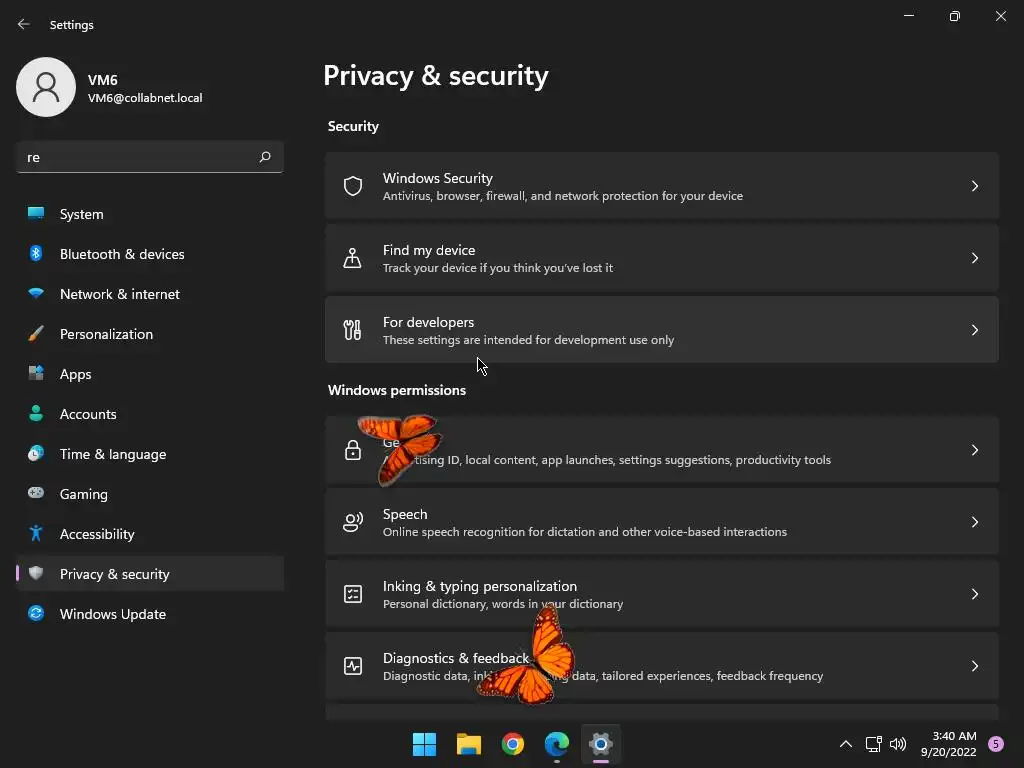The width and height of the screenshot is (1024, 768).
Task: Open Google Chrome from the taskbar
Action: (x=513, y=744)
